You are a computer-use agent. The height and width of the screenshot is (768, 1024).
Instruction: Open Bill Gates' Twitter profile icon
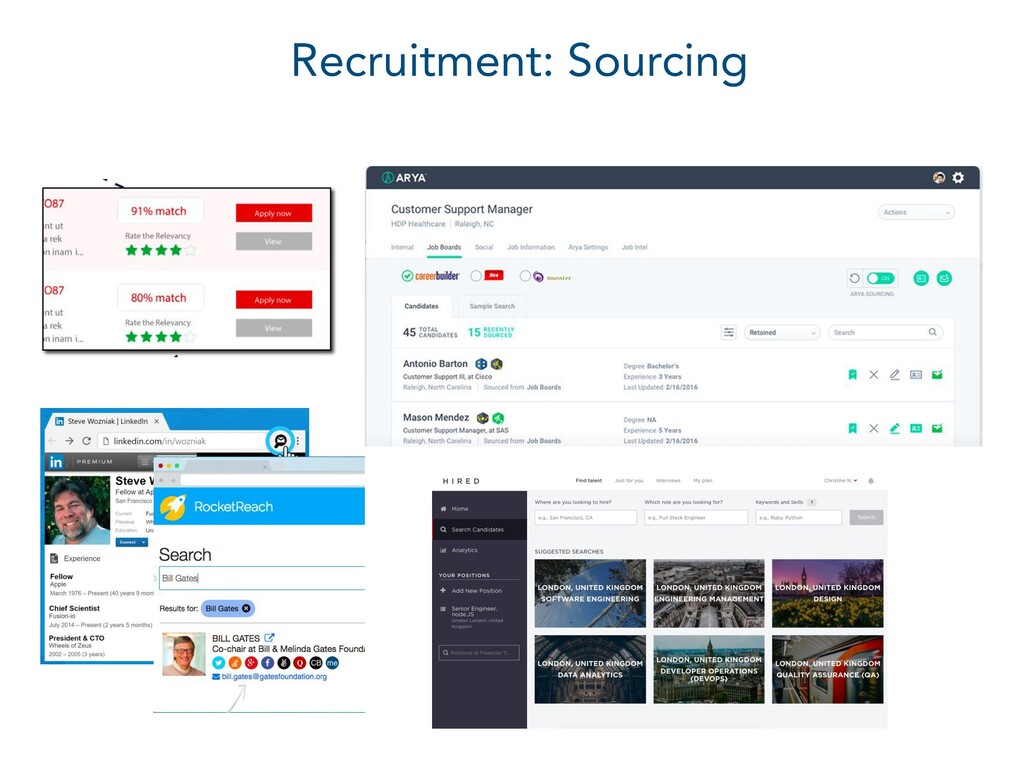point(219,663)
